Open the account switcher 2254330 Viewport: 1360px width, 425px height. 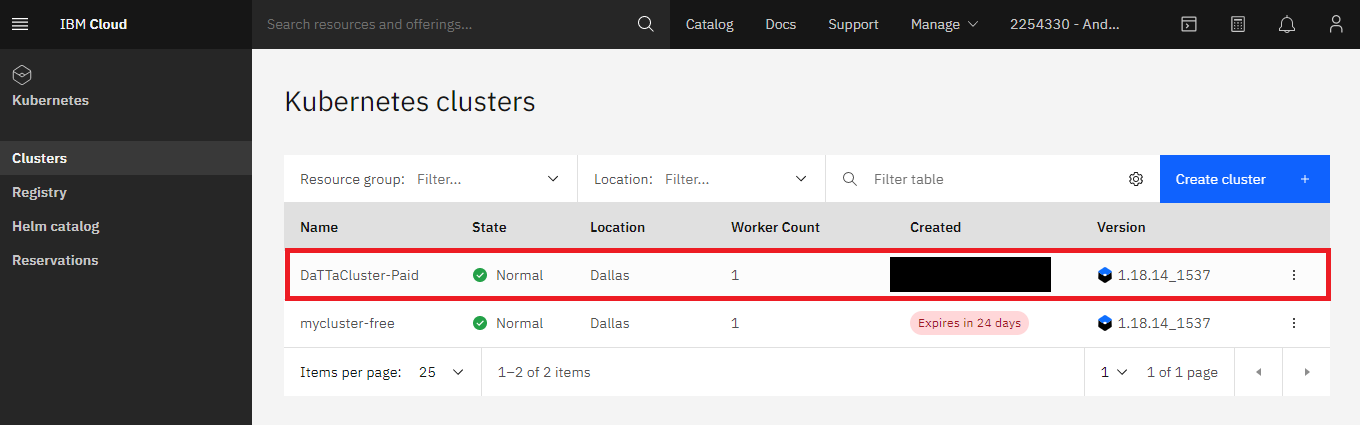click(1065, 24)
